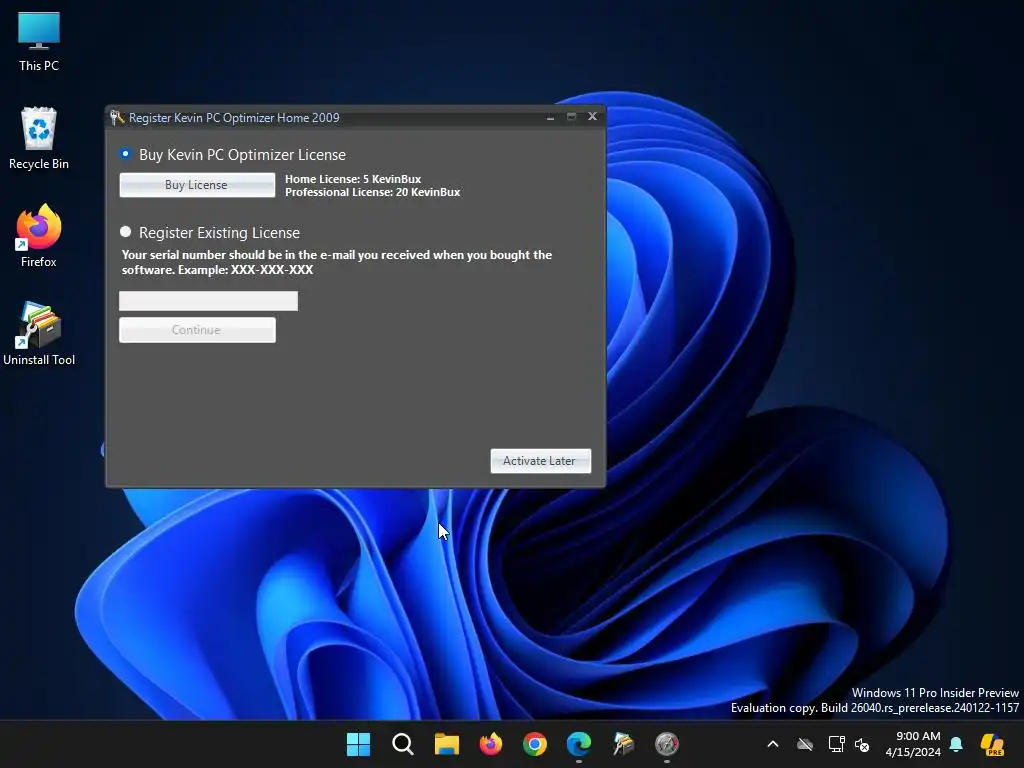The height and width of the screenshot is (768, 1024).
Task: Minimize the Register Kevin PC Optimizer dialog
Action: 551,117
